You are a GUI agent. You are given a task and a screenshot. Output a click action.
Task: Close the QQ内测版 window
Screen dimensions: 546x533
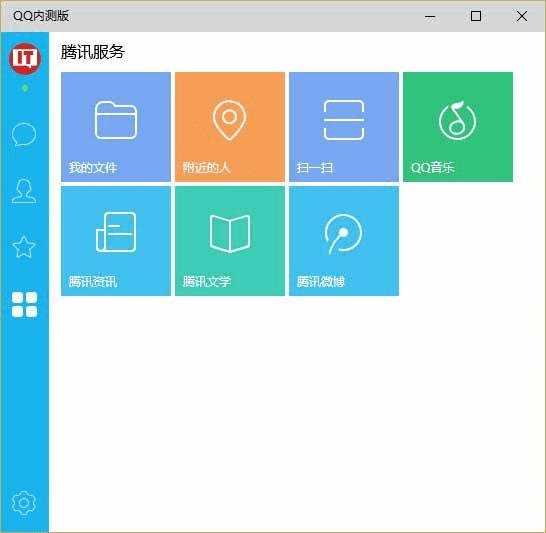522,16
